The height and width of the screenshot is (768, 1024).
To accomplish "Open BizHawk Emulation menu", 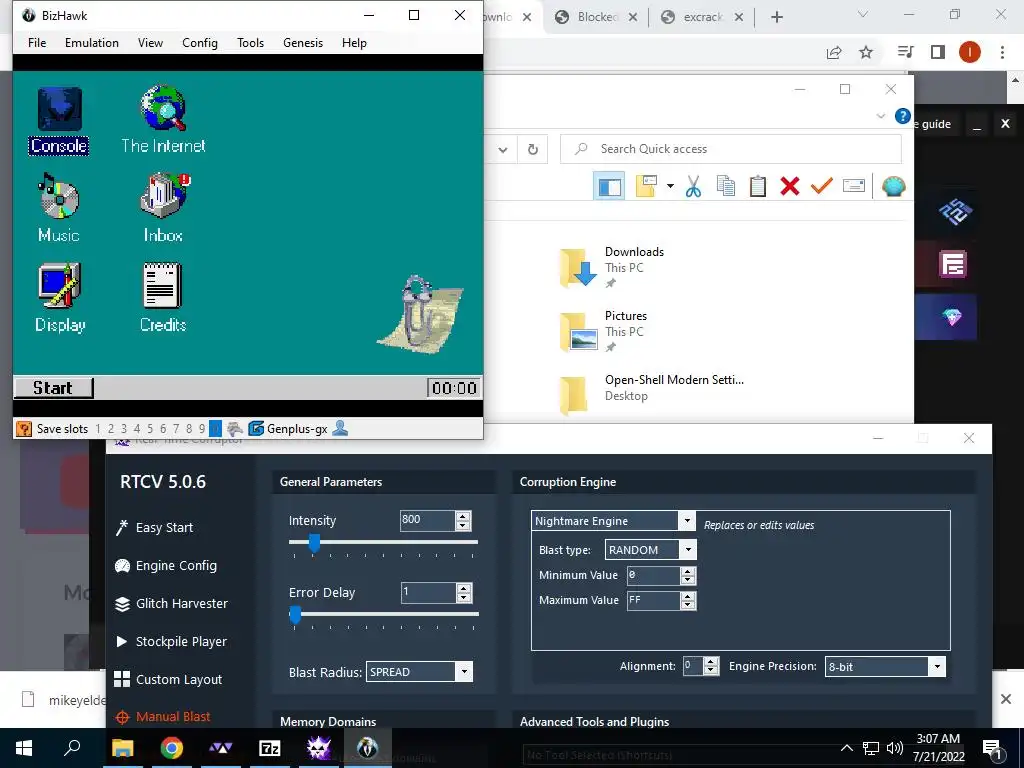I will tap(92, 42).
